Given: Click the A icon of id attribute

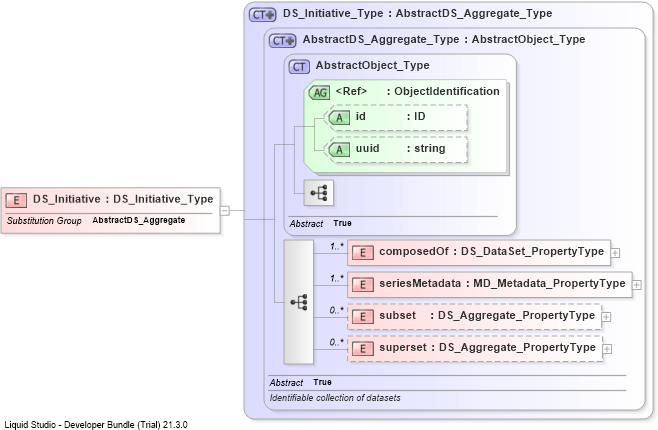Looking at the screenshot, I should tap(339, 118).
